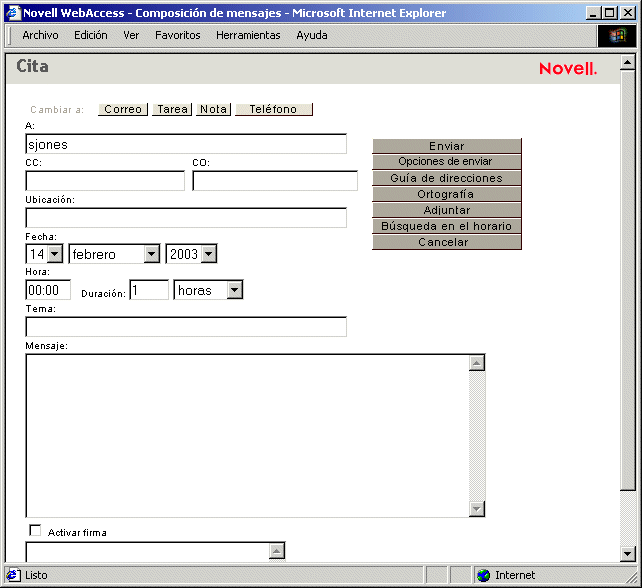Open the Ayuda menu
642x588 pixels.
tap(312, 35)
